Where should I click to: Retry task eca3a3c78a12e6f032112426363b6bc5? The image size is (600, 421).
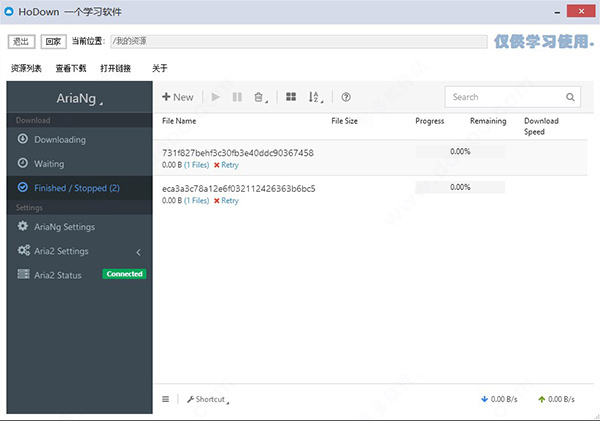(226, 201)
